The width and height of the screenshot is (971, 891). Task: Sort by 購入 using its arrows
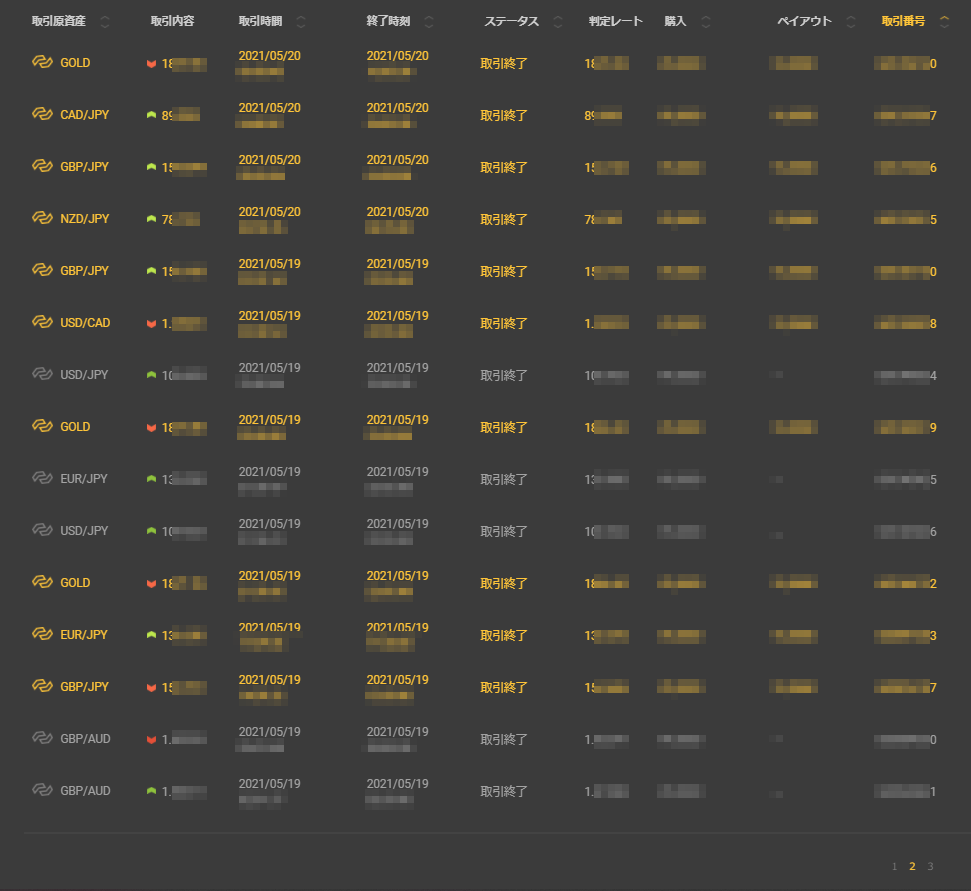[706, 22]
